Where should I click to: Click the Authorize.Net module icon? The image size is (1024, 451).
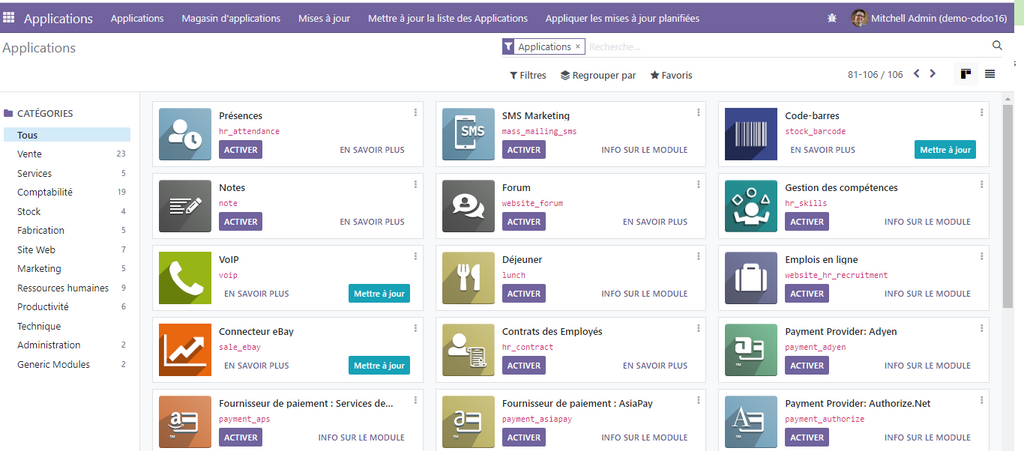(751, 422)
